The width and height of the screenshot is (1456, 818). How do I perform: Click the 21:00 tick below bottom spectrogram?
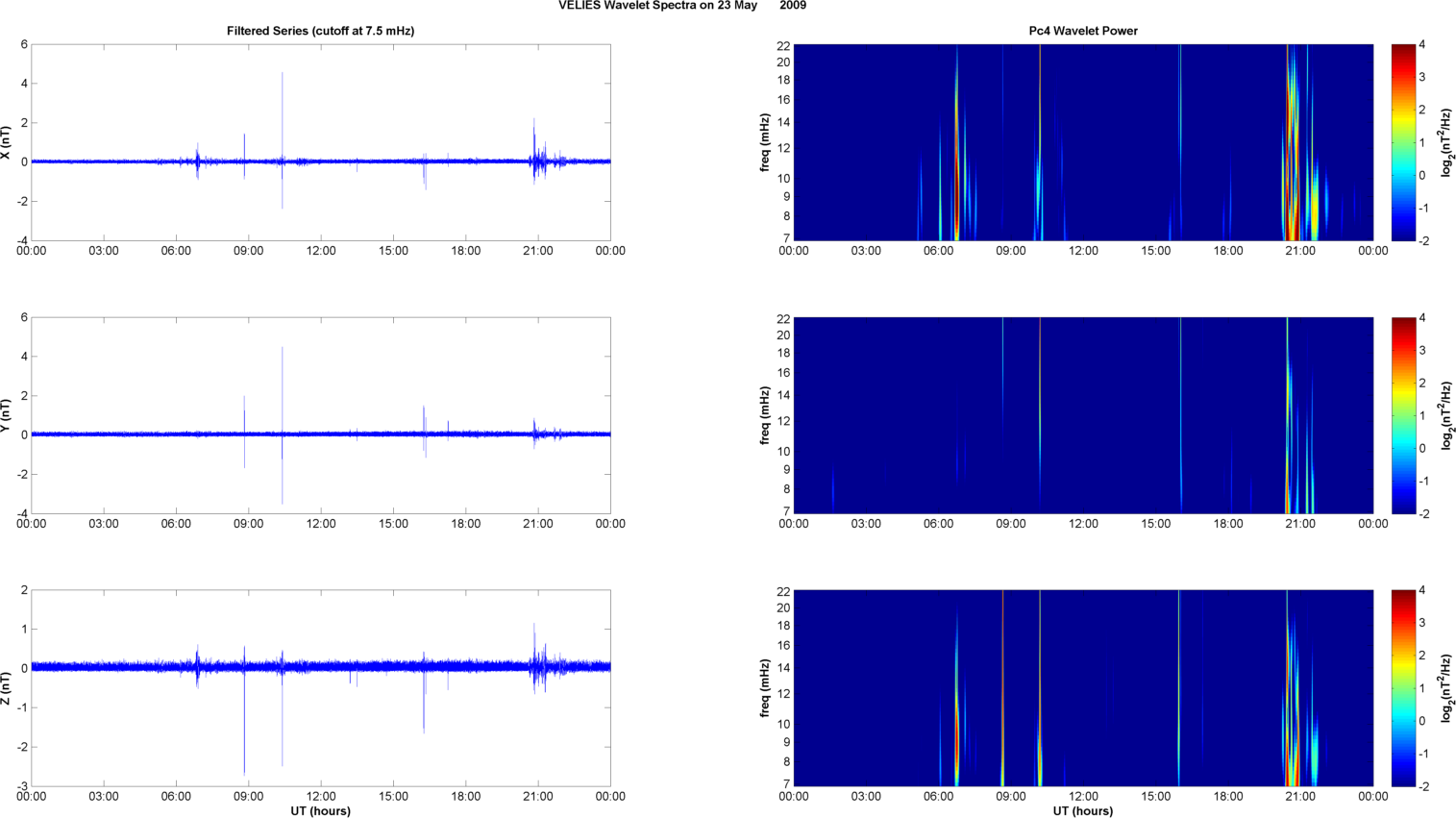pyautogui.click(x=1300, y=797)
